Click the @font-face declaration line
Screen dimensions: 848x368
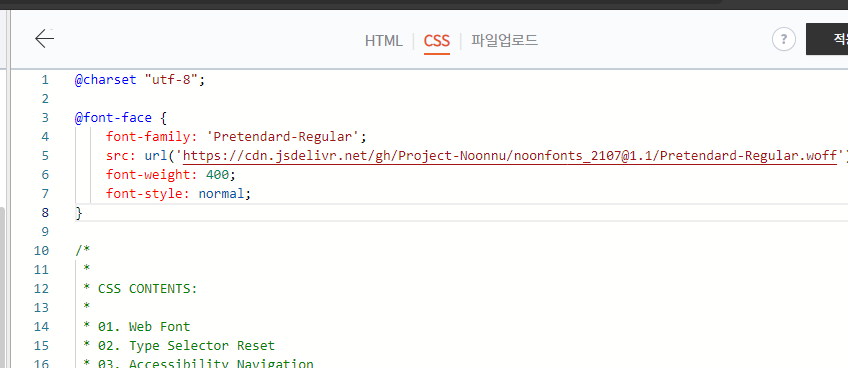(x=121, y=118)
